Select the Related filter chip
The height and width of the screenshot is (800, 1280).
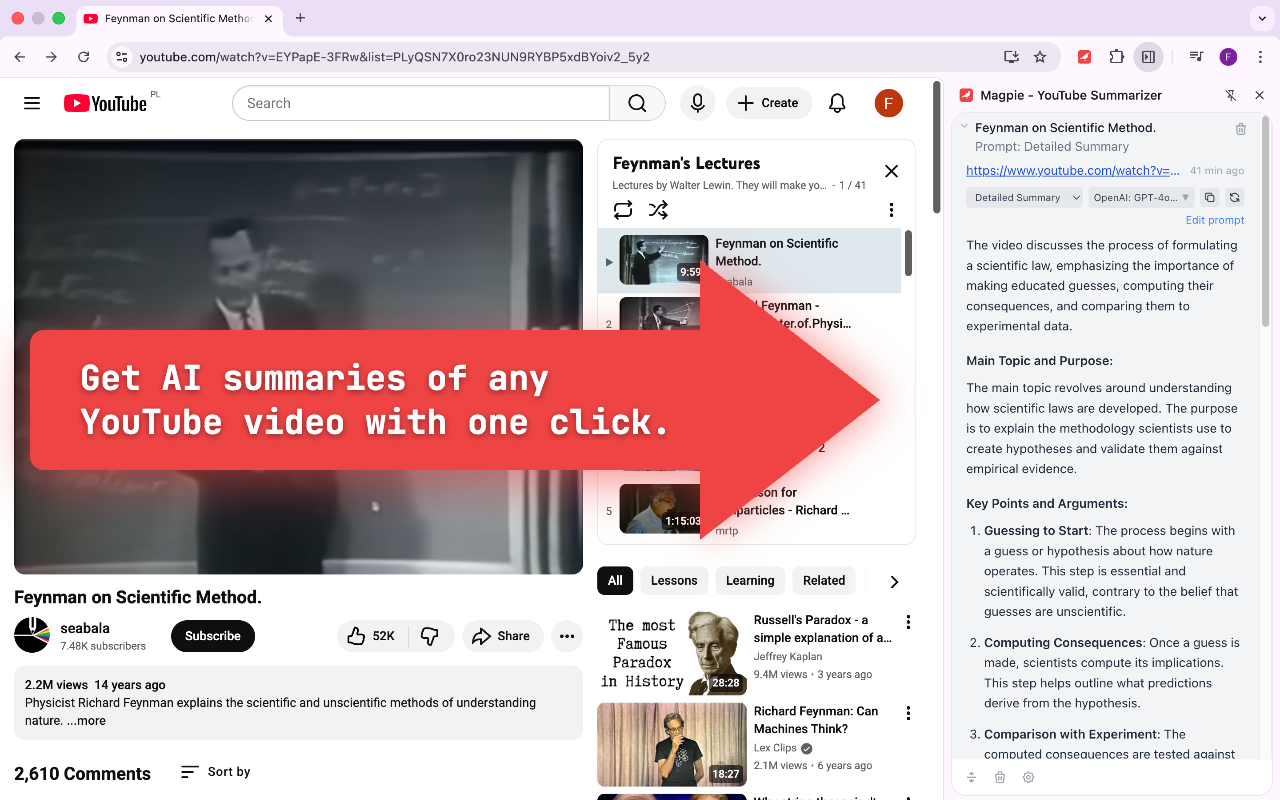point(824,580)
